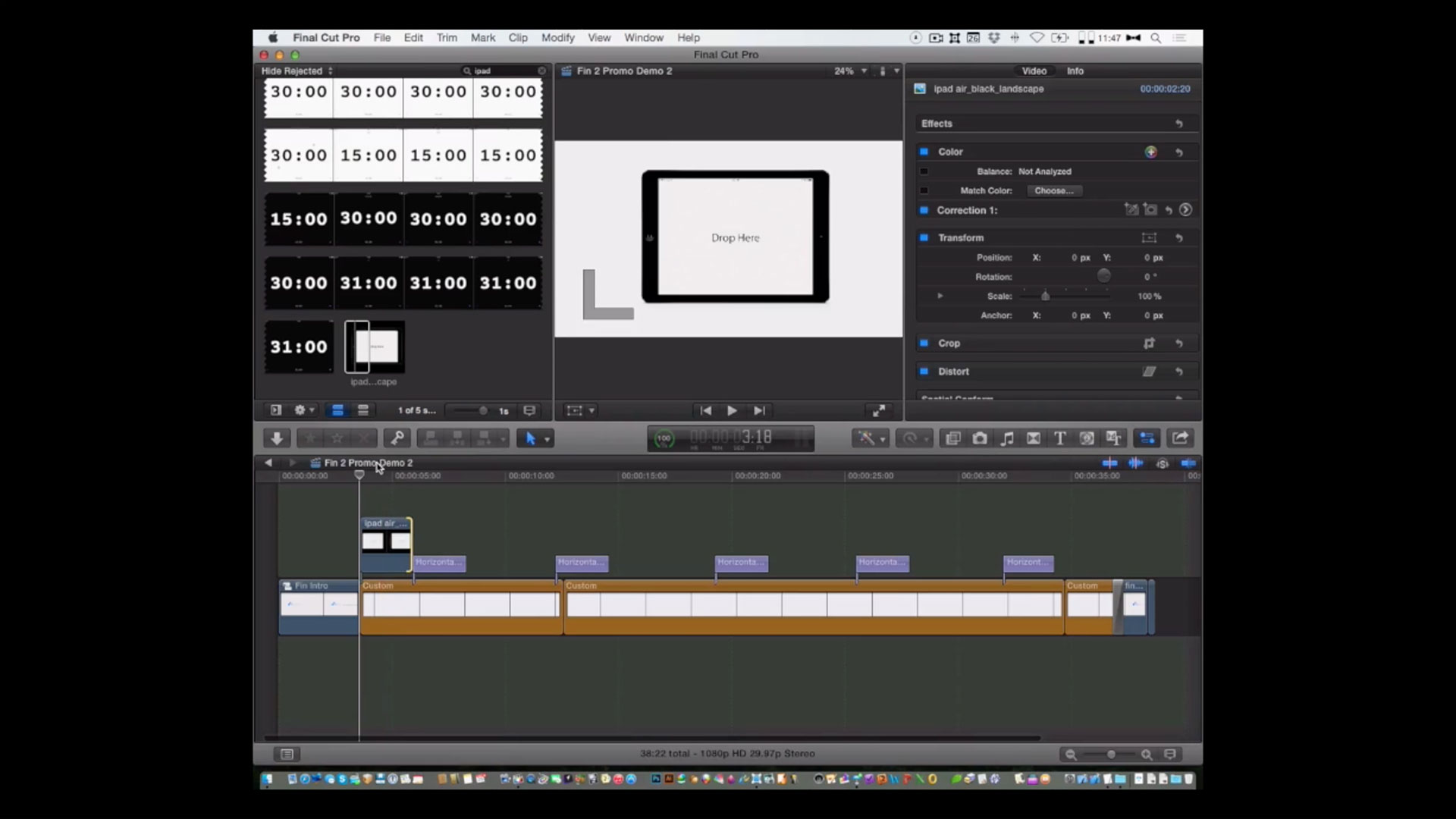Click the Crop onscreen controls icon

pyautogui.click(x=1150, y=344)
